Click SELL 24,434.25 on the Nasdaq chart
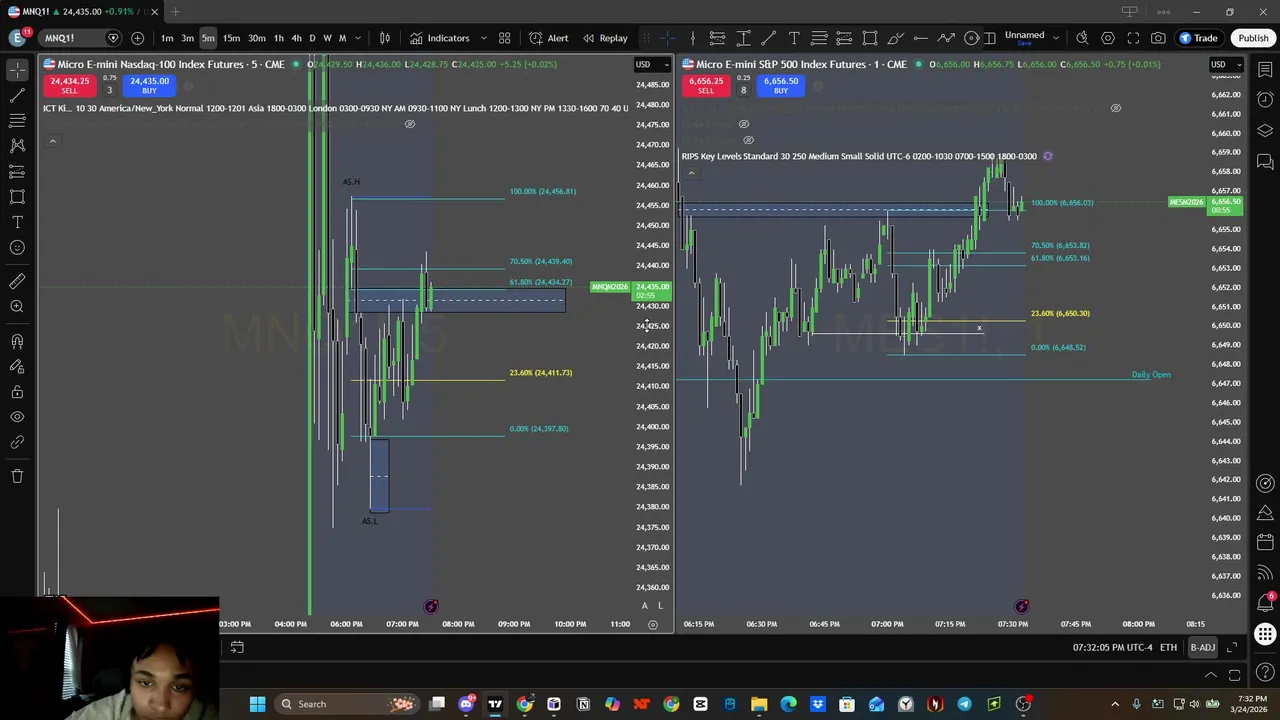The width and height of the screenshot is (1280, 720). [69, 85]
